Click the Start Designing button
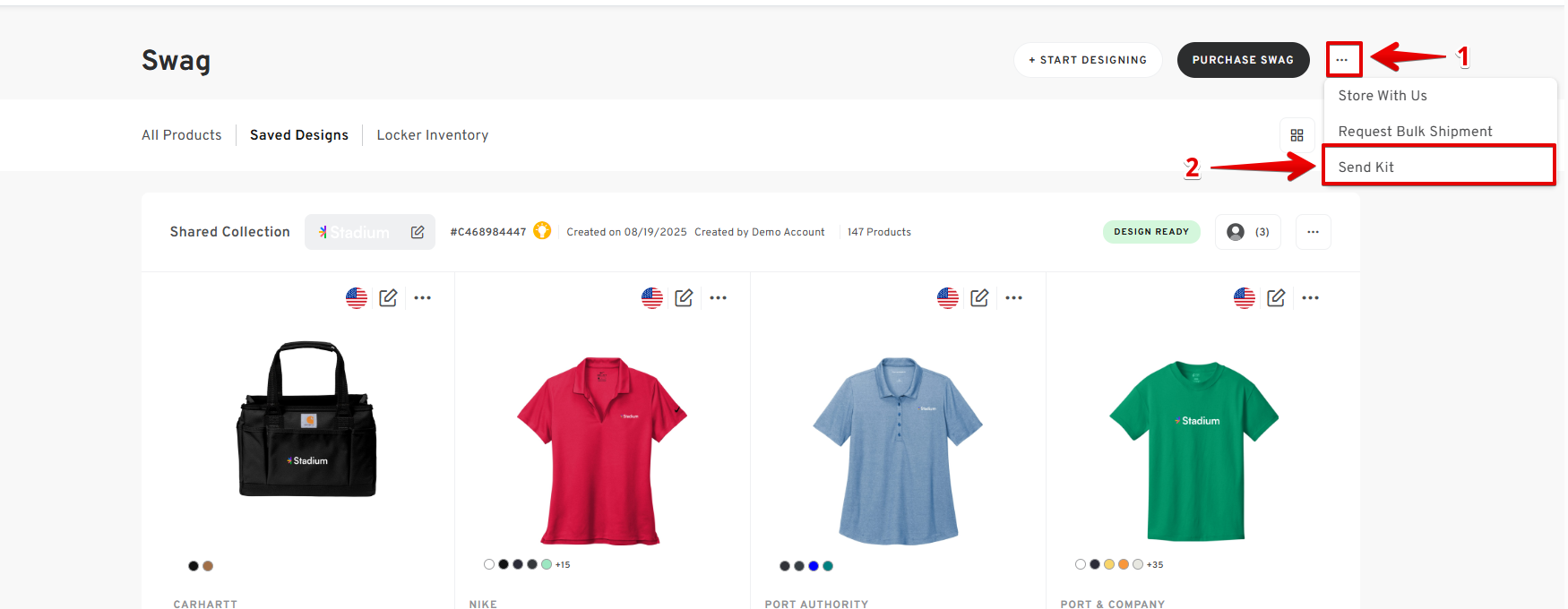The image size is (1568, 609). tap(1088, 60)
